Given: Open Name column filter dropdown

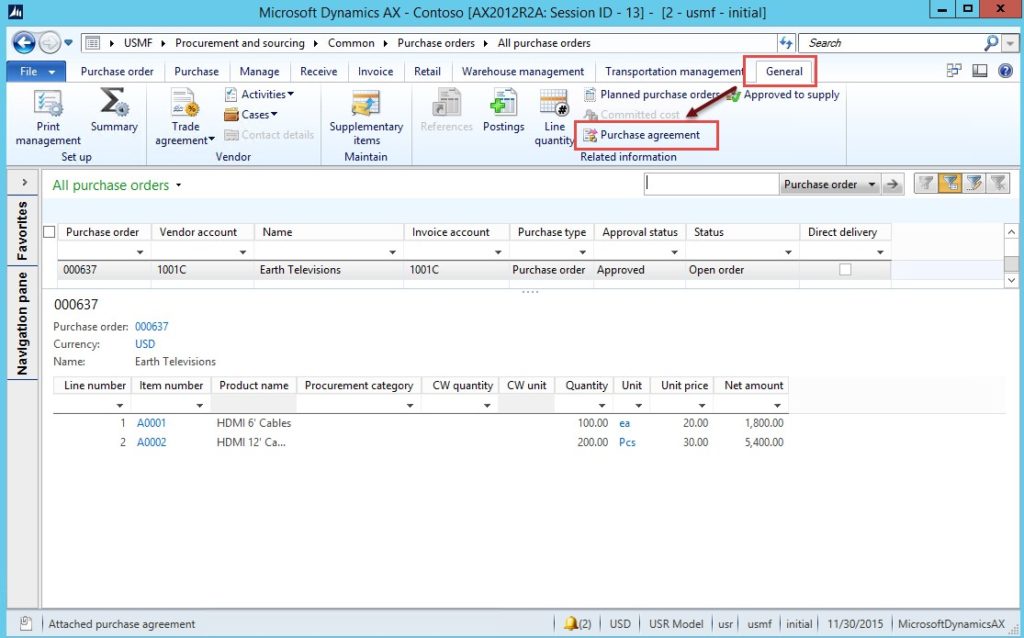Looking at the screenshot, I should click(392, 252).
